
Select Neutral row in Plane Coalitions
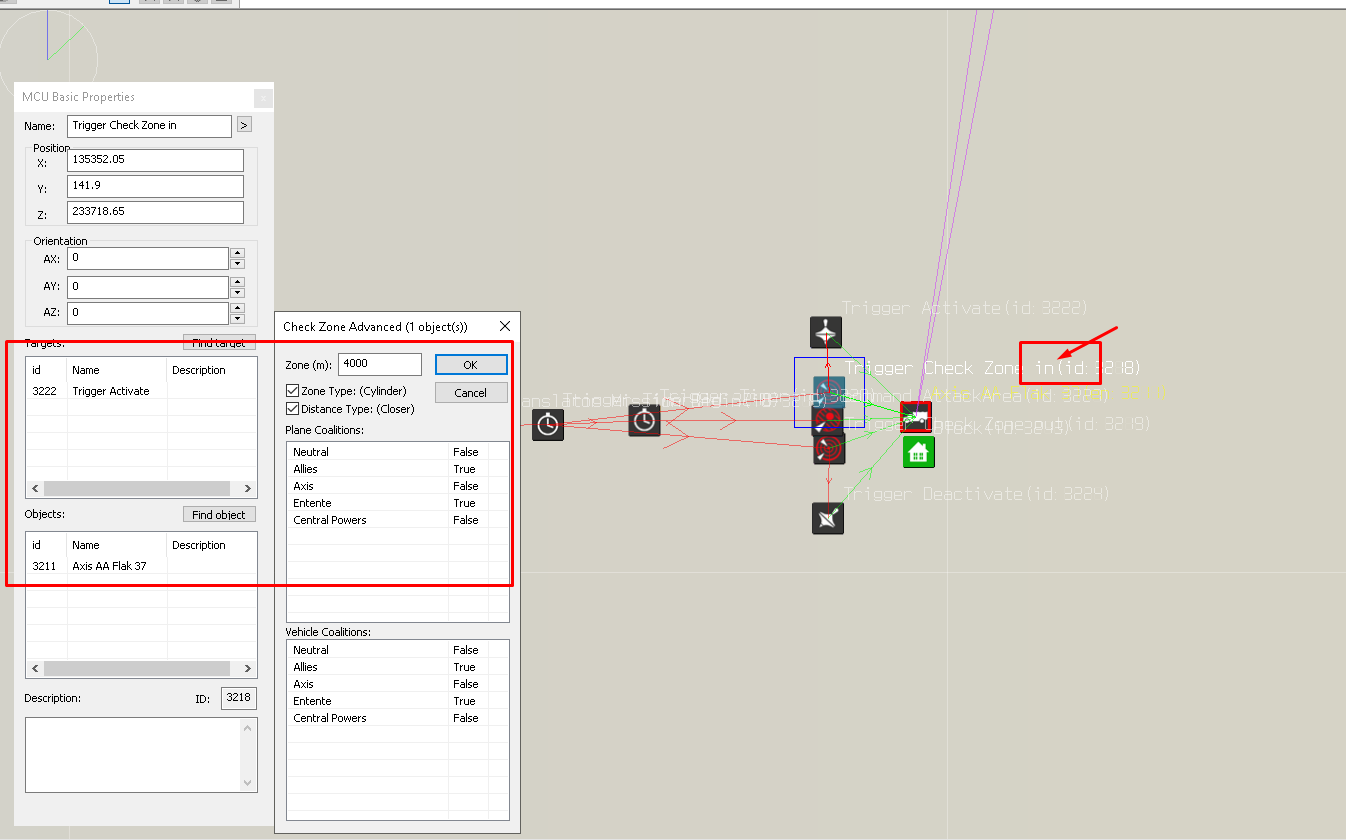click(x=397, y=452)
